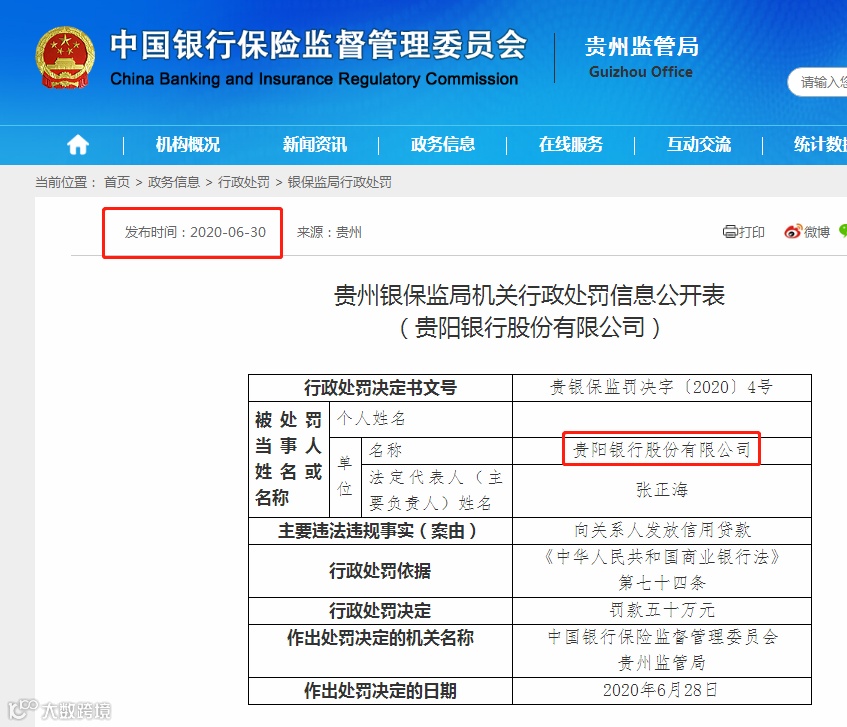Screen dimensions: 847x727
Task: Click the cell 罚款五十万元
Action: pyautogui.click(x=662, y=610)
